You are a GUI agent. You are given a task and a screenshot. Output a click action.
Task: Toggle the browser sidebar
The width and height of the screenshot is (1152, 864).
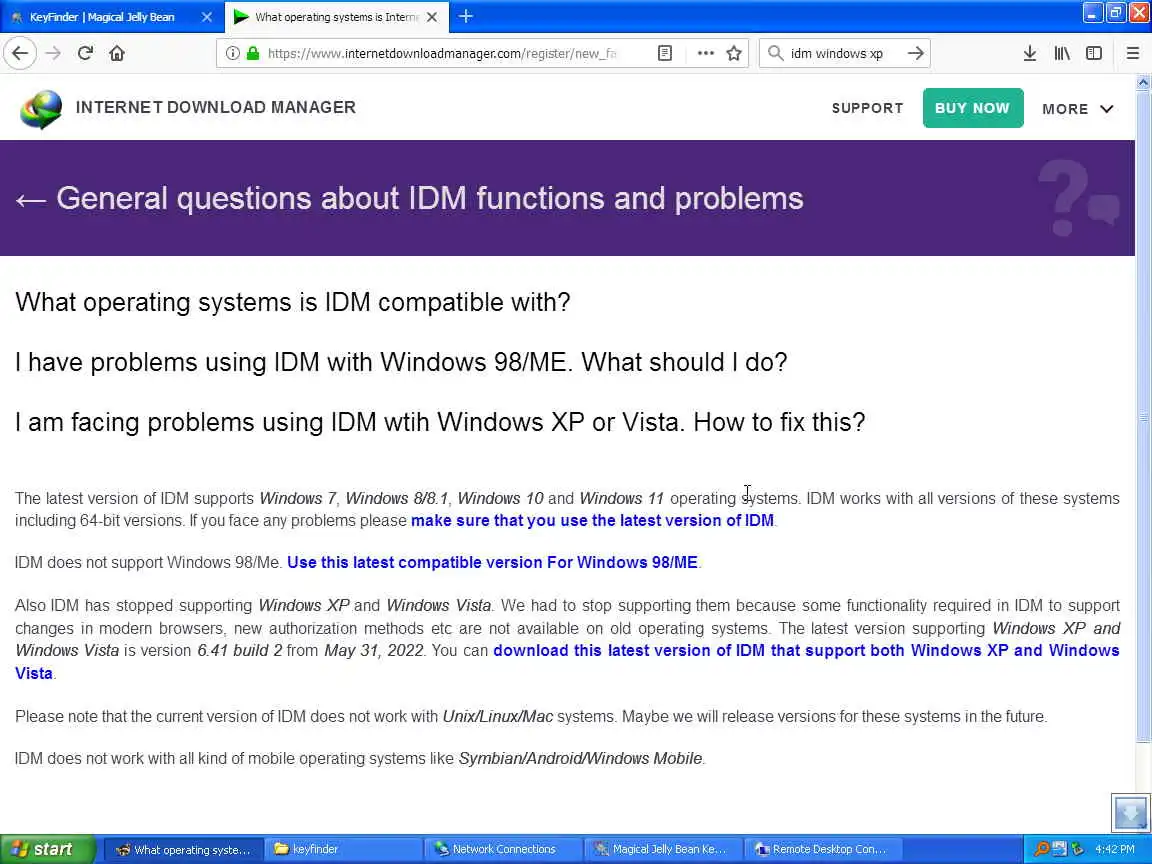[1094, 53]
